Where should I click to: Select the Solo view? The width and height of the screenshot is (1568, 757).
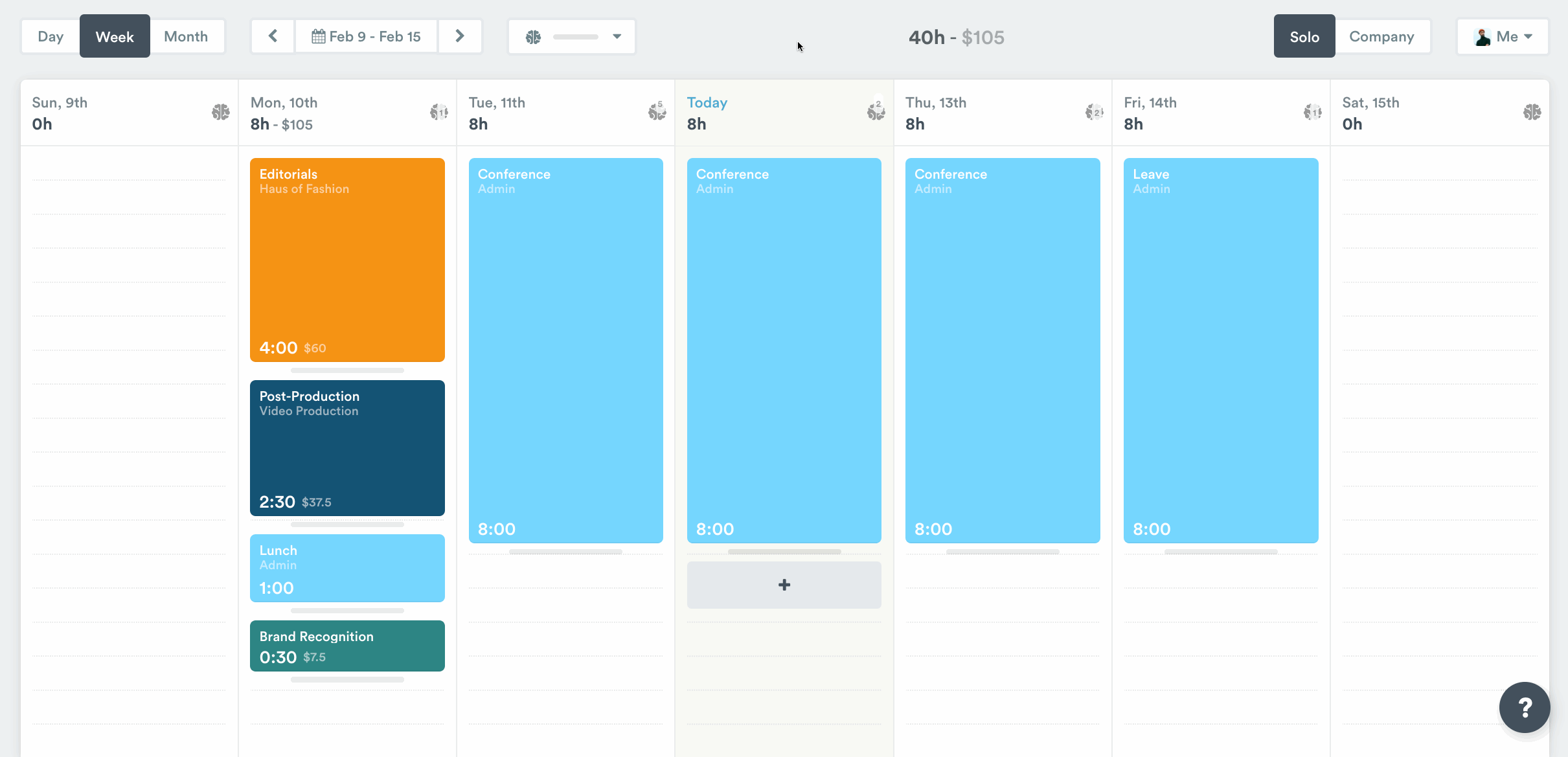tap(1304, 36)
